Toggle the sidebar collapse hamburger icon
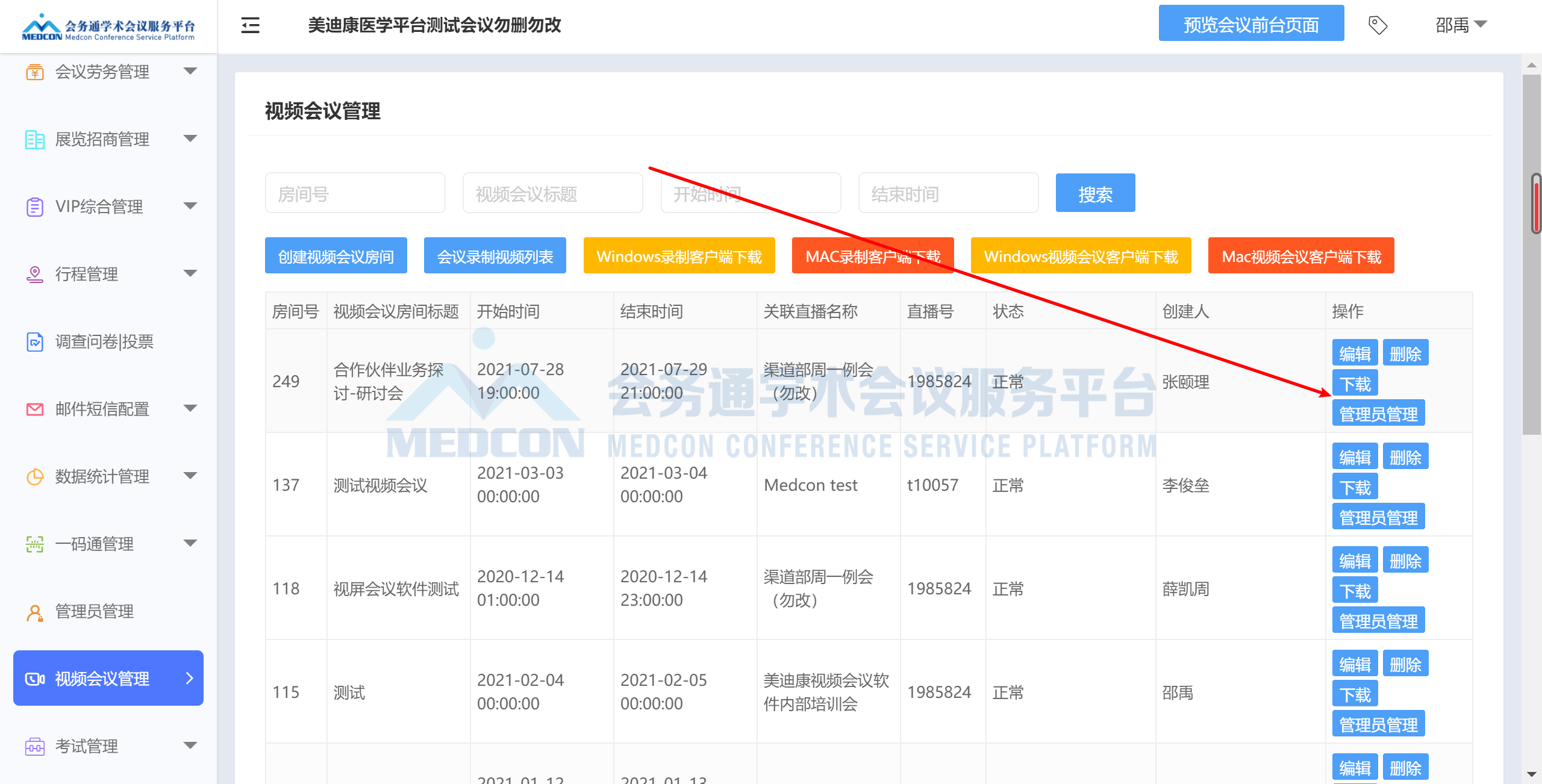This screenshot has height=784, width=1542. tap(251, 25)
